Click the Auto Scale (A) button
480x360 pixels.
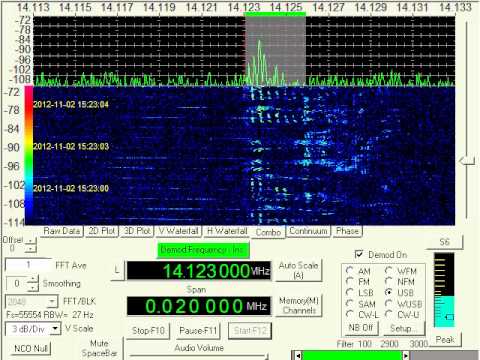click(x=298, y=270)
